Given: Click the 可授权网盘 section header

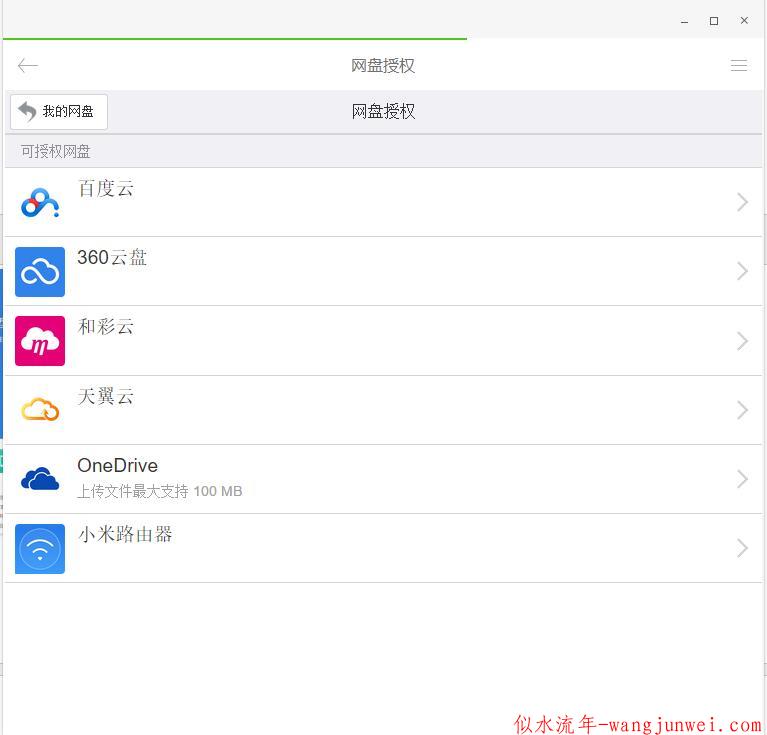Looking at the screenshot, I should 384,152.
